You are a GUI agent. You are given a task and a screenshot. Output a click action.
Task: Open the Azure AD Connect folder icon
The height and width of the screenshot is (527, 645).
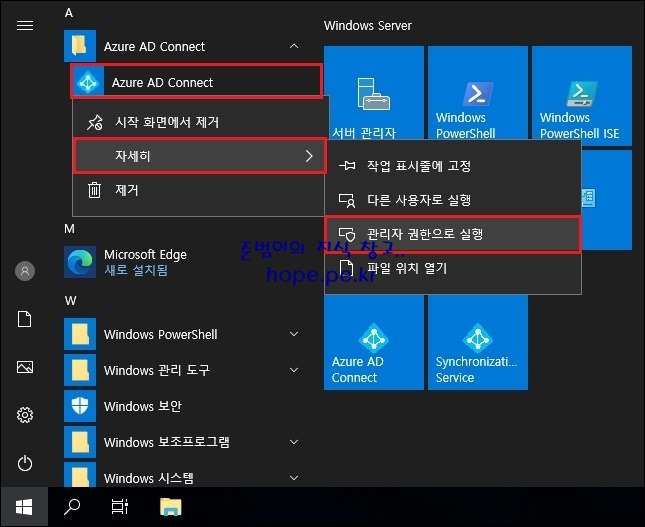click(x=80, y=46)
